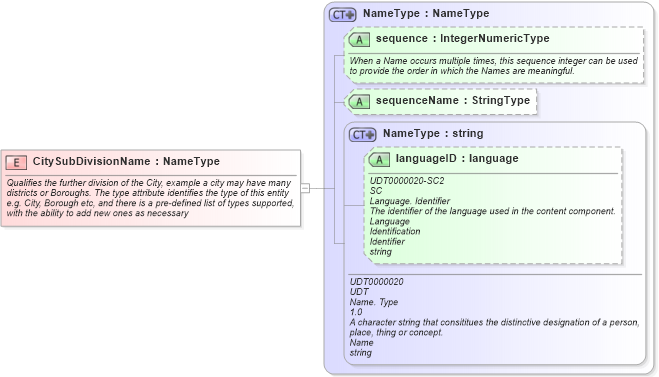This screenshot has height=377, width=659.
Task: Click the 'SC' line under languageID
Action: coord(376,191)
